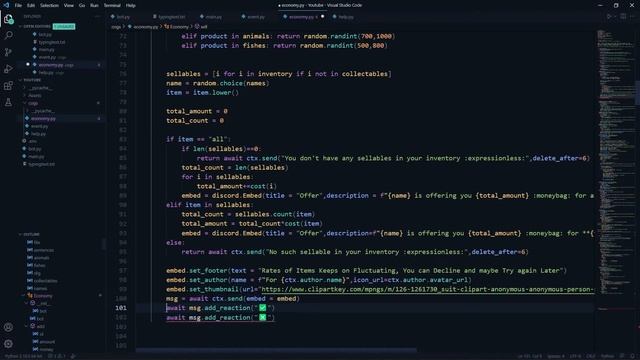Screen dimensions: 640x360
Task: Click the errors and warnings status icon
Action: point(56,356)
